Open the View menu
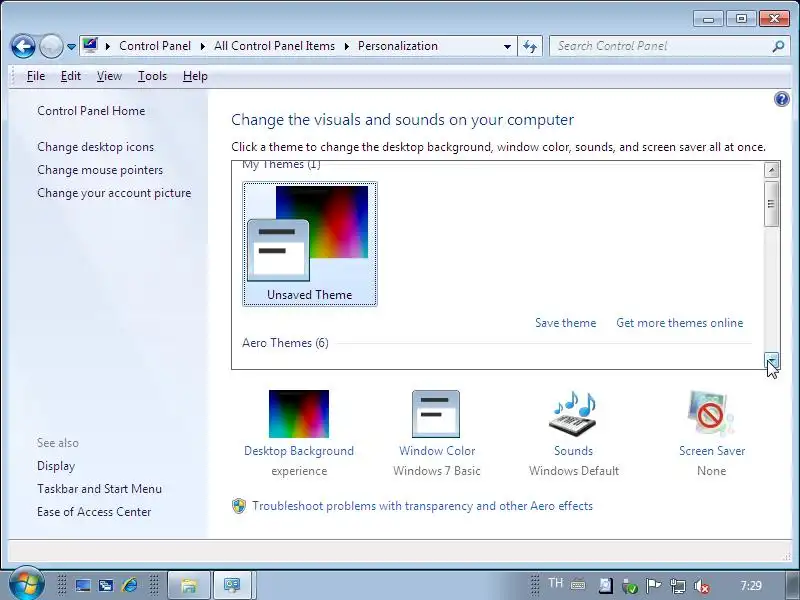The image size is (800, 600). pyautogui.click(x=109, y=76)
